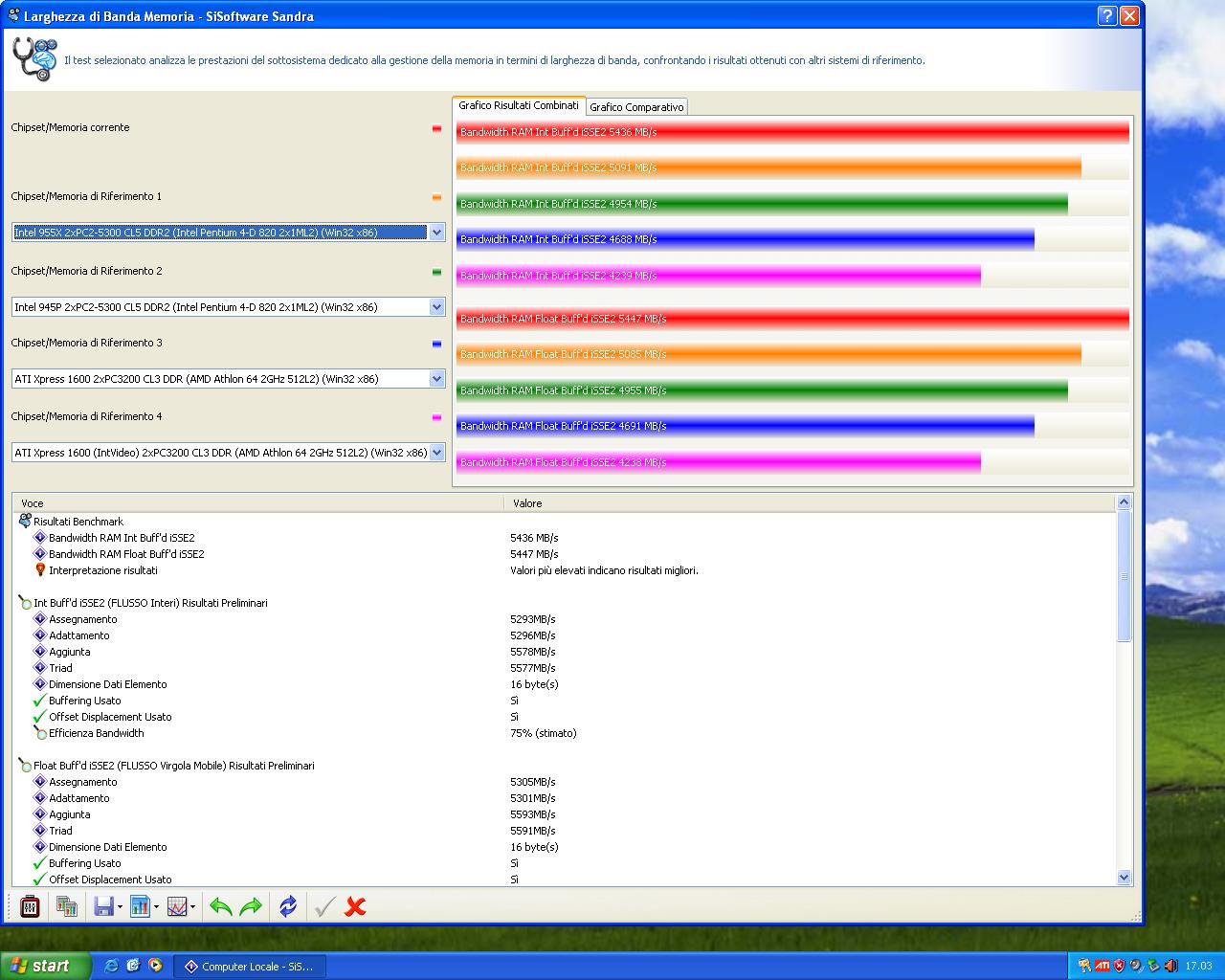The height and width of the screenshot is (980, 1225).
Task: Click results list scroll up arrow
Action: pyautogui.click(x=1125, y=501)
